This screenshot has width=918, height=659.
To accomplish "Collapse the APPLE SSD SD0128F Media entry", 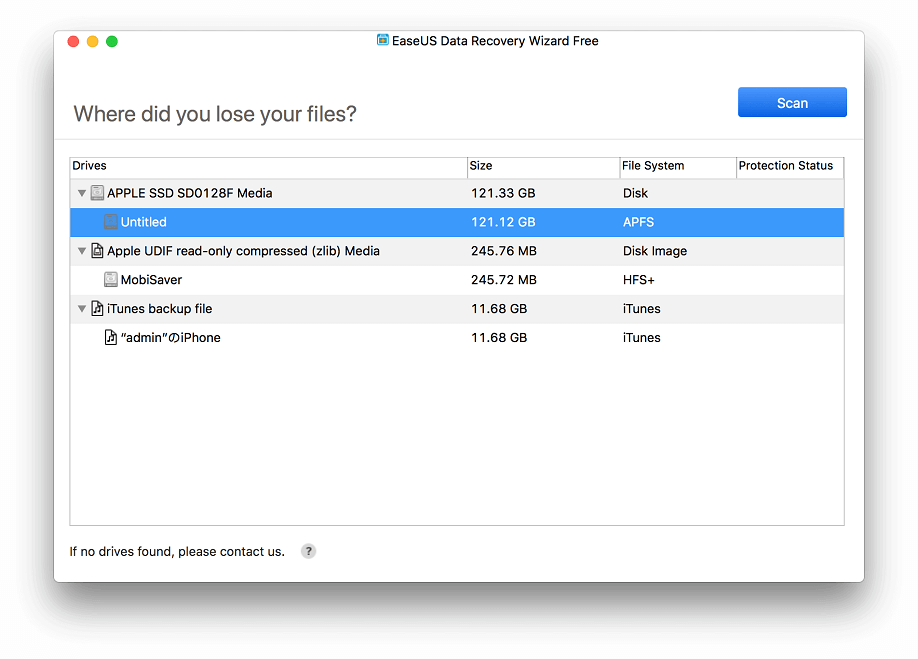I will pyautogui.click(x=81, y=192).
